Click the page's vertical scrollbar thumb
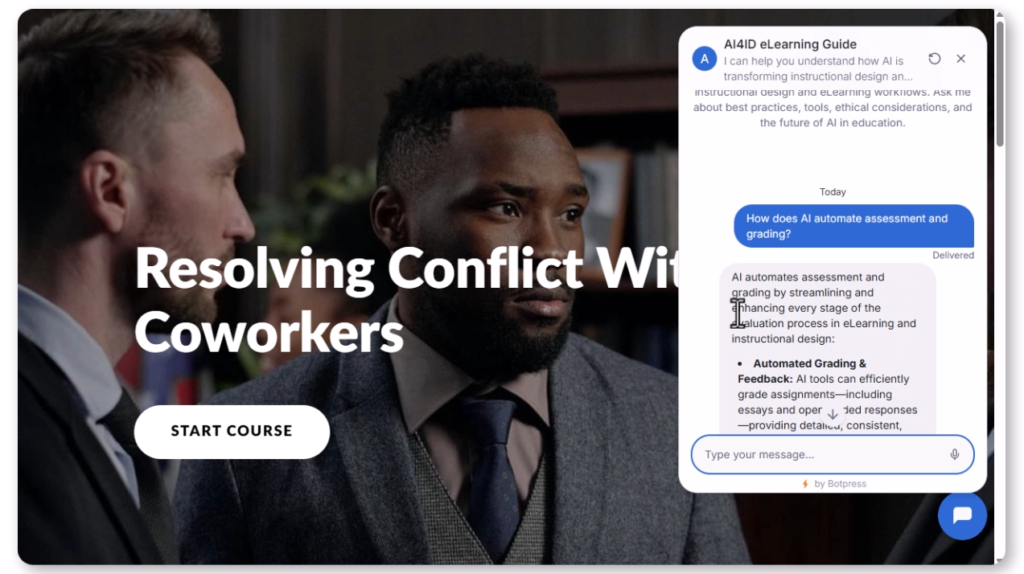The width and height of the screenshot is (1024, 574). pos(1000,82)
